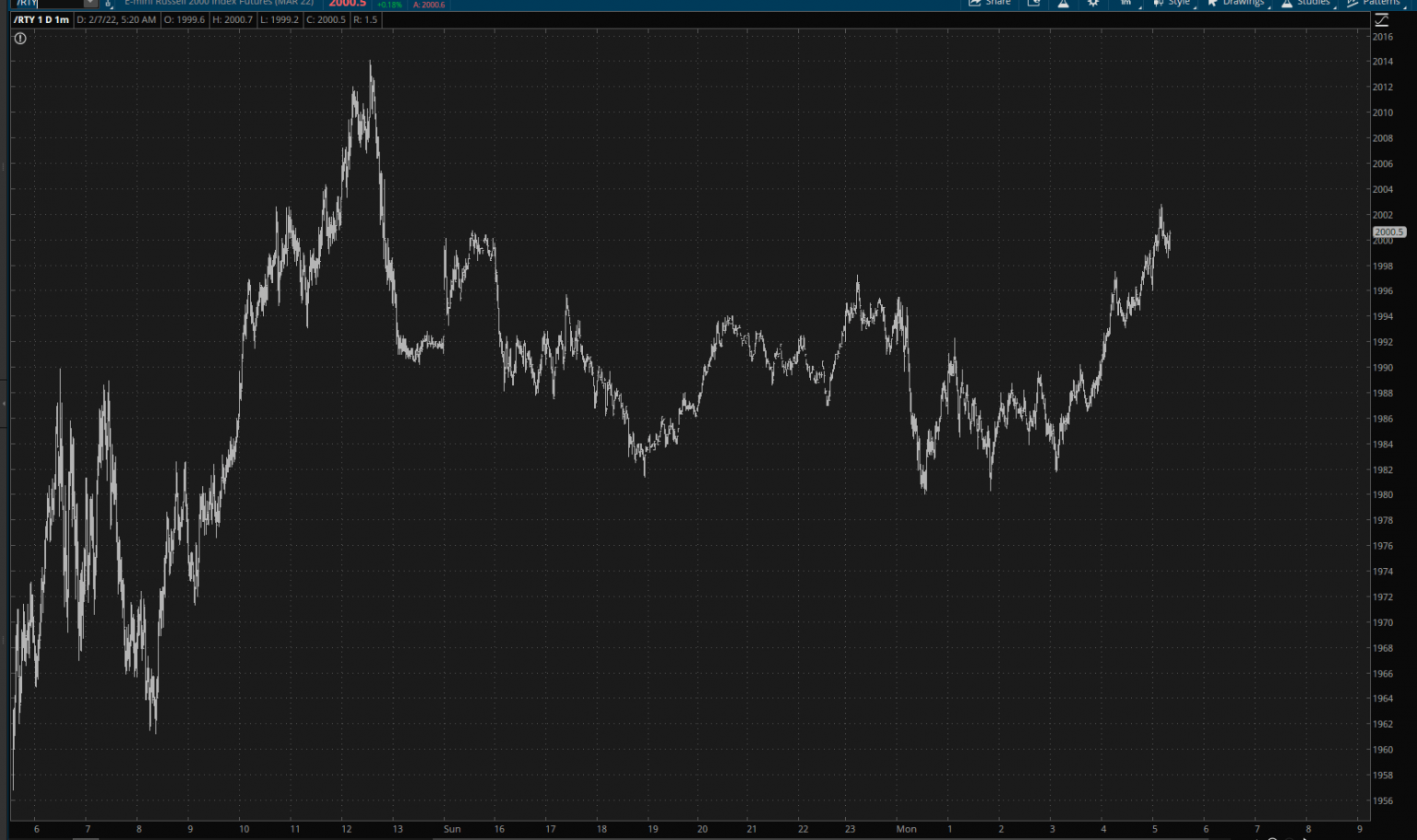Open chart settings gear icon
1417x840 pixels.
[x=1093, y=4]
